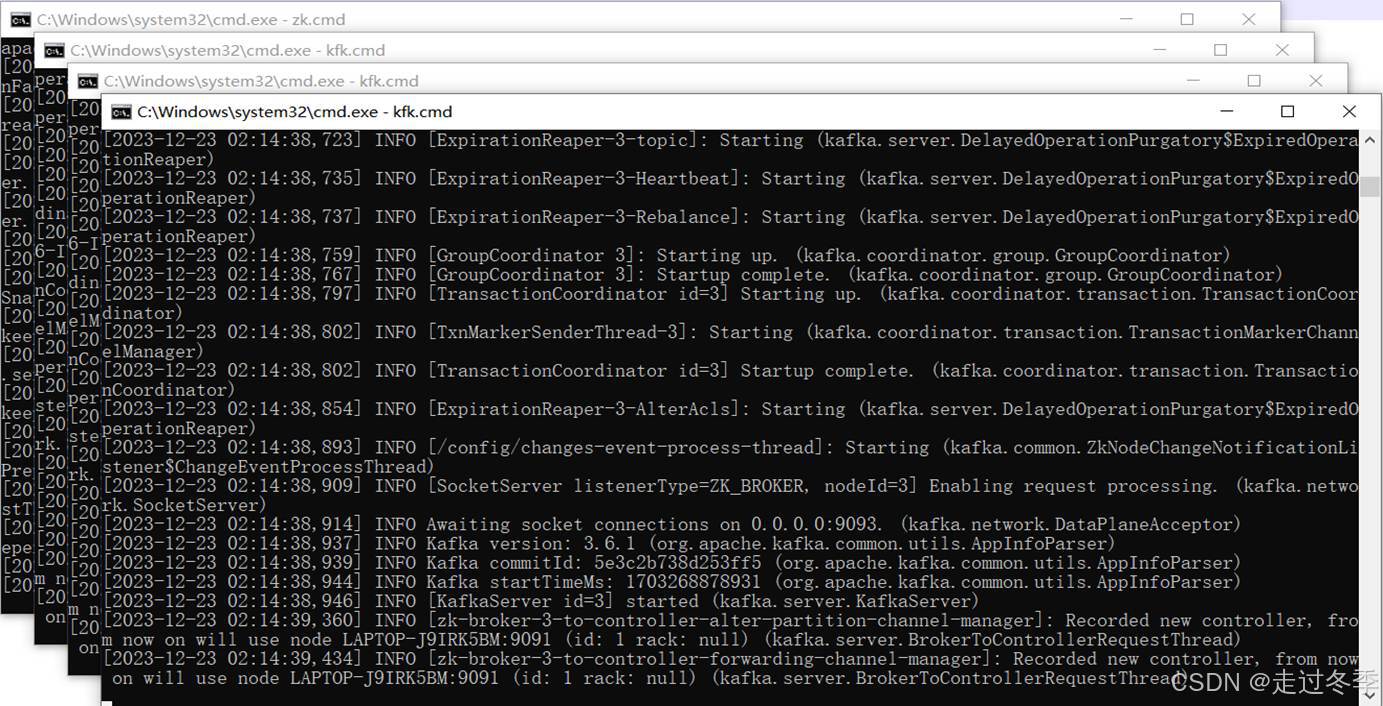Maximize the second kfk.cmd window
Image resolution: width=1383 pixels, height=706 pixels.
tap(1221, 50)
